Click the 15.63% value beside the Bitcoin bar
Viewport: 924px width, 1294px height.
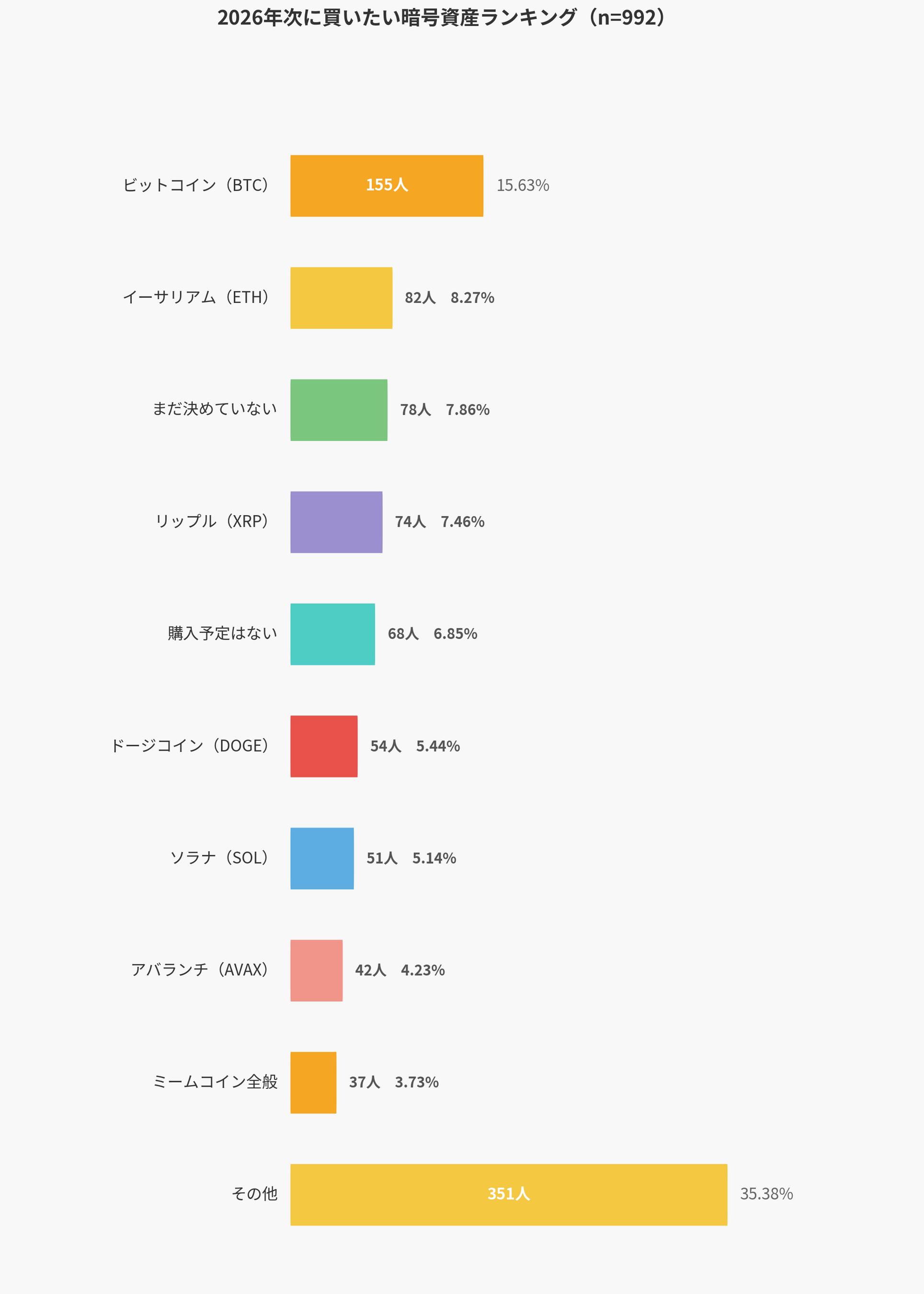pos(522,185)
